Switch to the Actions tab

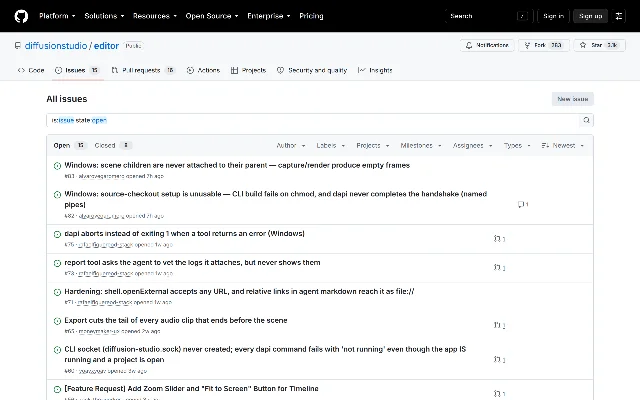(x=203, y=71)
